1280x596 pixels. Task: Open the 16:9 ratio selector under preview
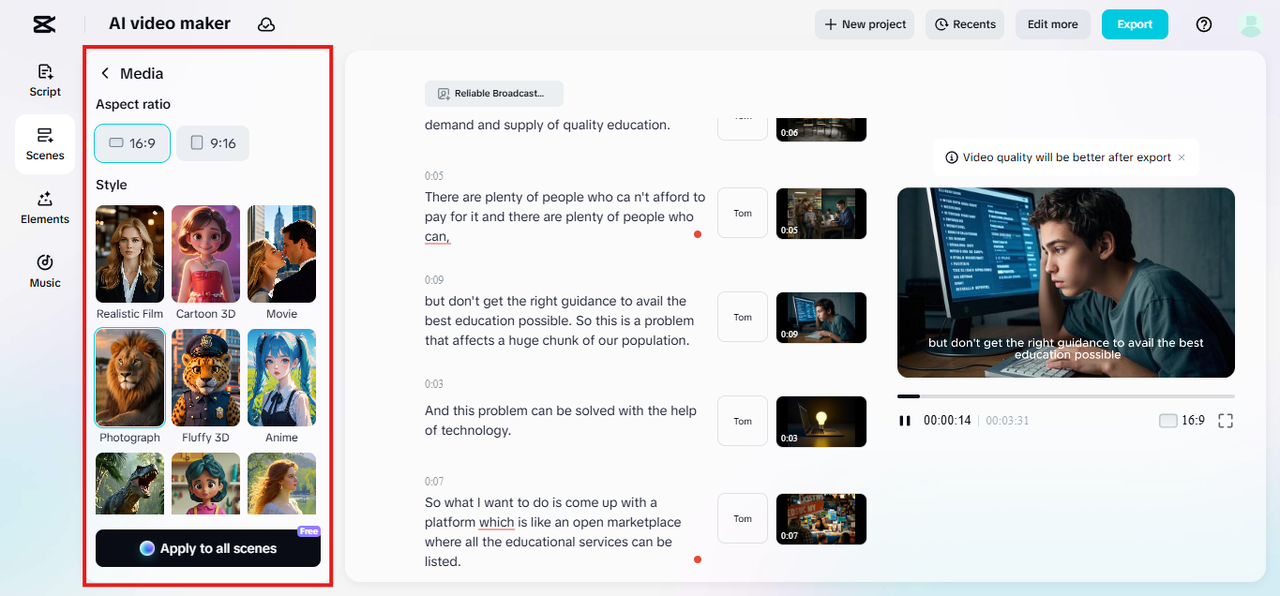pos(1182,421)
